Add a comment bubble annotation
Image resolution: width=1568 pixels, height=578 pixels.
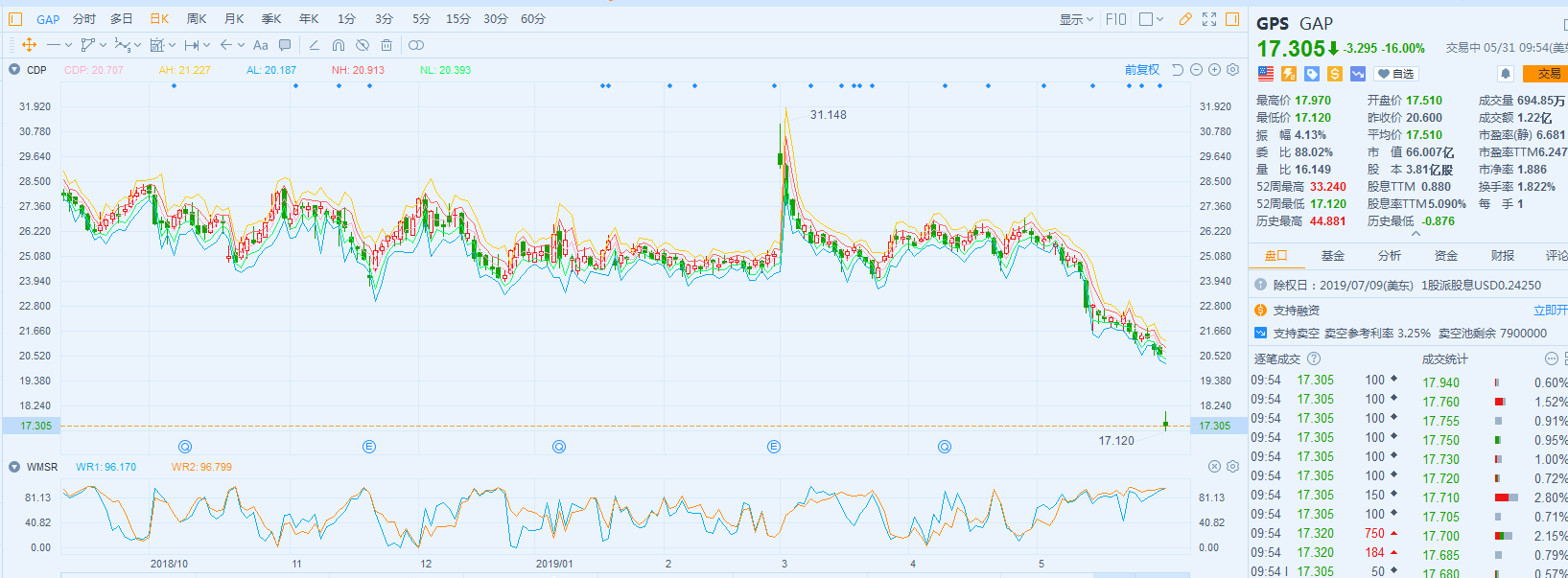coord(285,45)
